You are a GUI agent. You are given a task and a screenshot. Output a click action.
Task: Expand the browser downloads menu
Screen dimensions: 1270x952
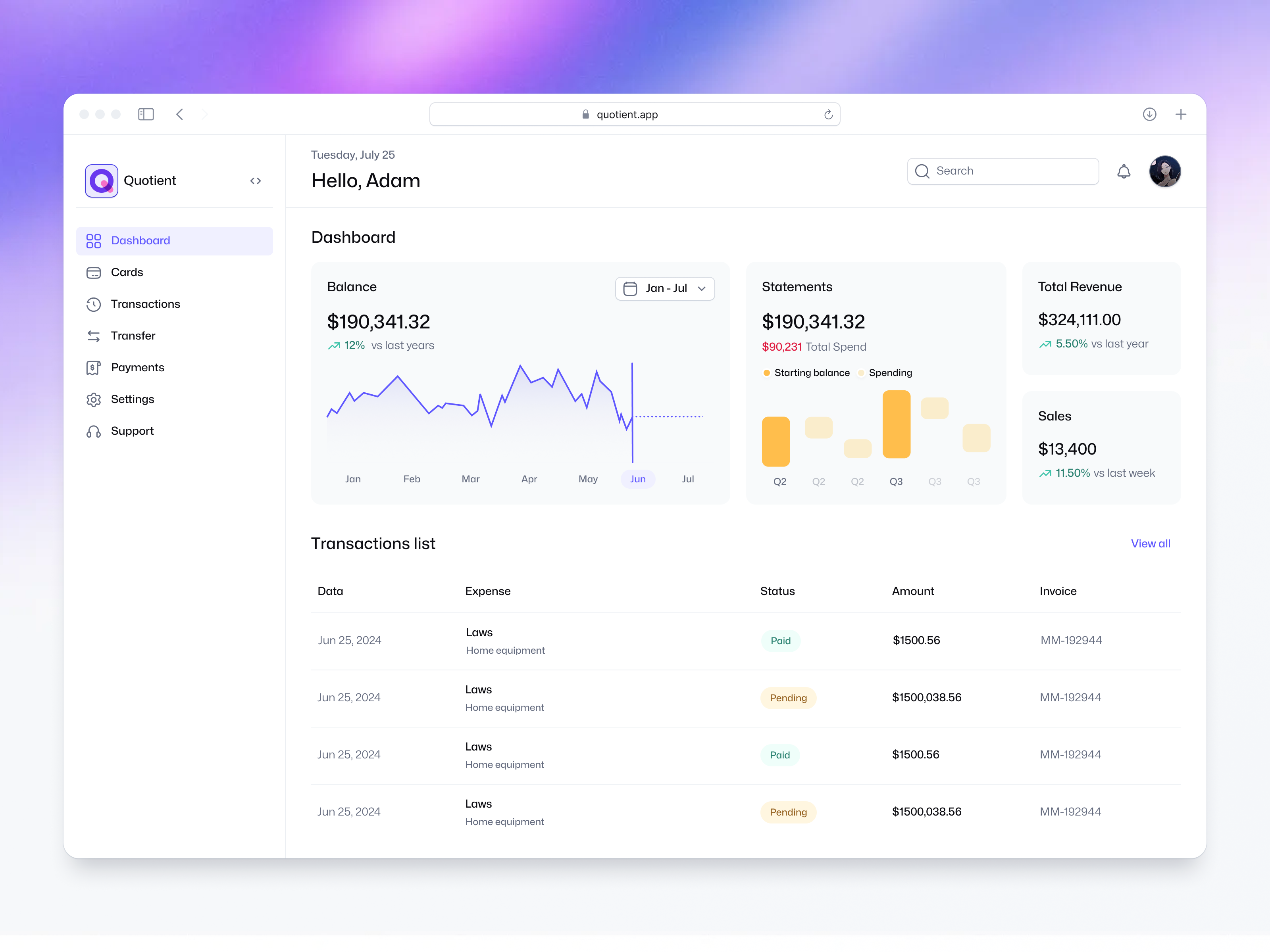pos(1149,114)
